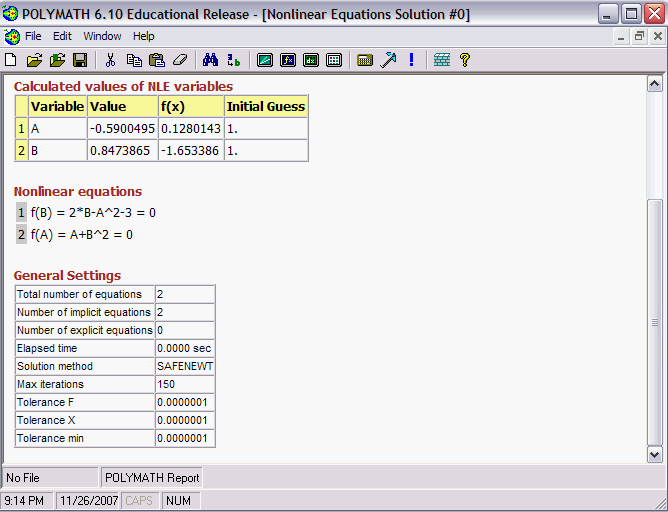Click the Initial Guess column header
Screen dimensions: 668x512
point(266,106)
